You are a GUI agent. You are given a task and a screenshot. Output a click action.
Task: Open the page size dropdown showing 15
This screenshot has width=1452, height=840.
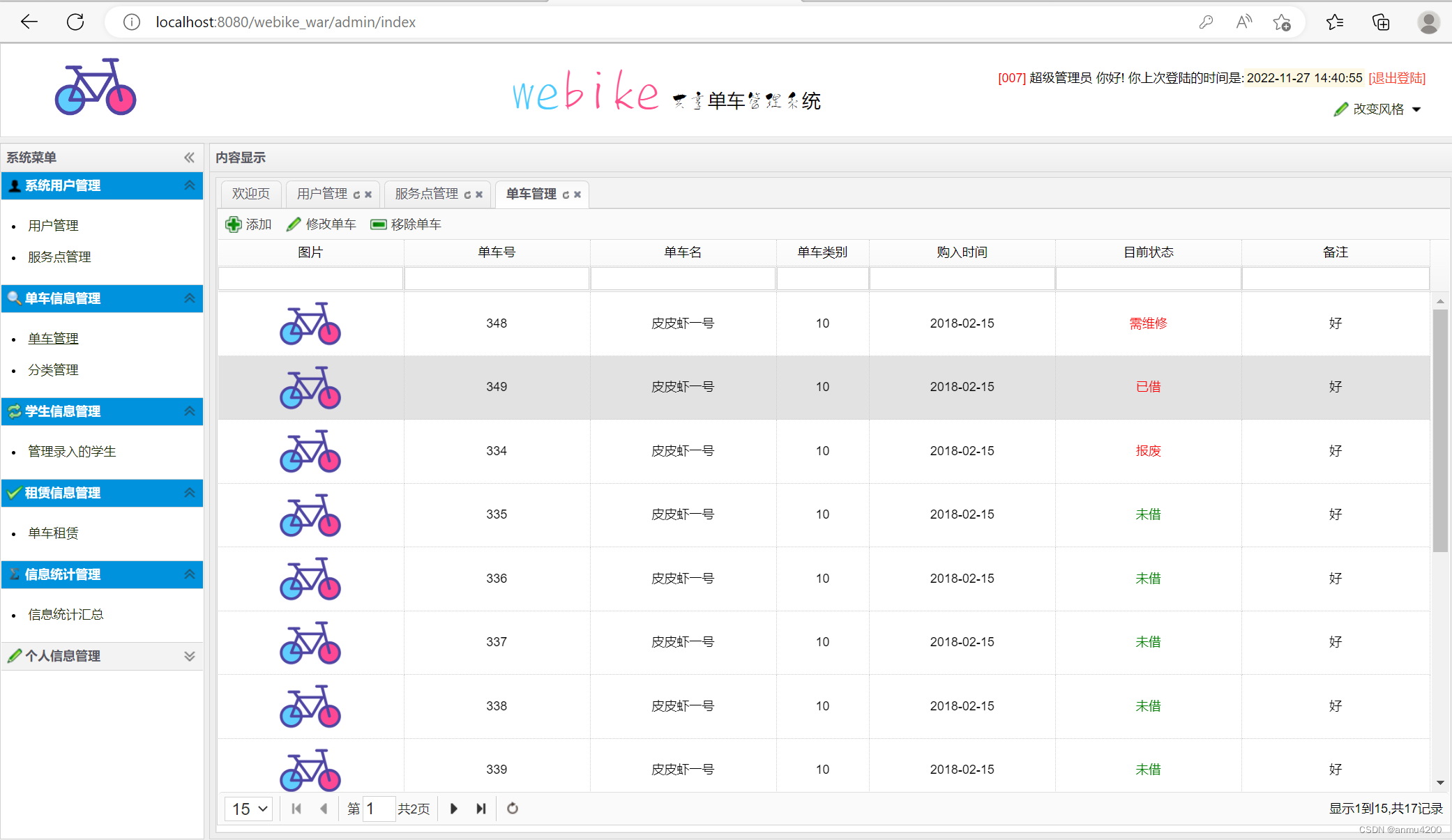pos(248,809)
